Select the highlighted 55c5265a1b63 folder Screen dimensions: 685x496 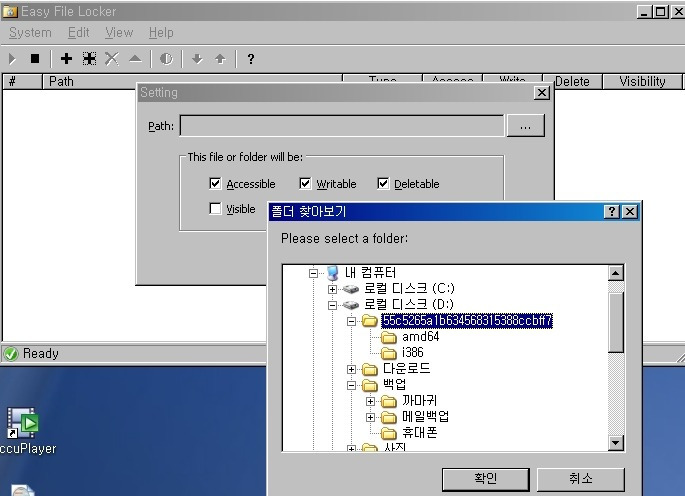click(467, 321)
